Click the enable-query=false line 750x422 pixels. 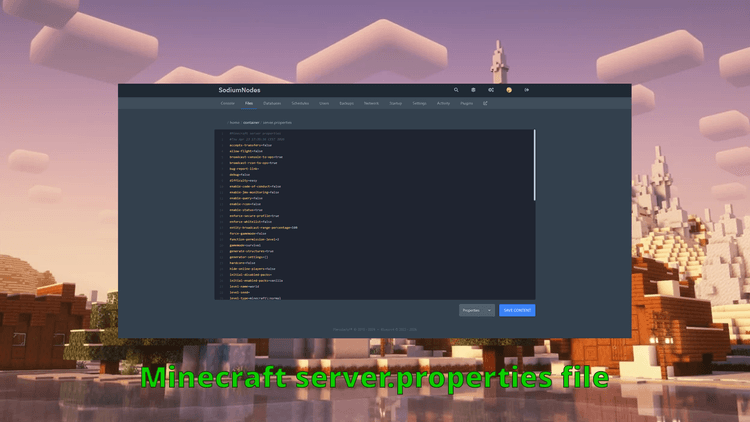[246, 198]
